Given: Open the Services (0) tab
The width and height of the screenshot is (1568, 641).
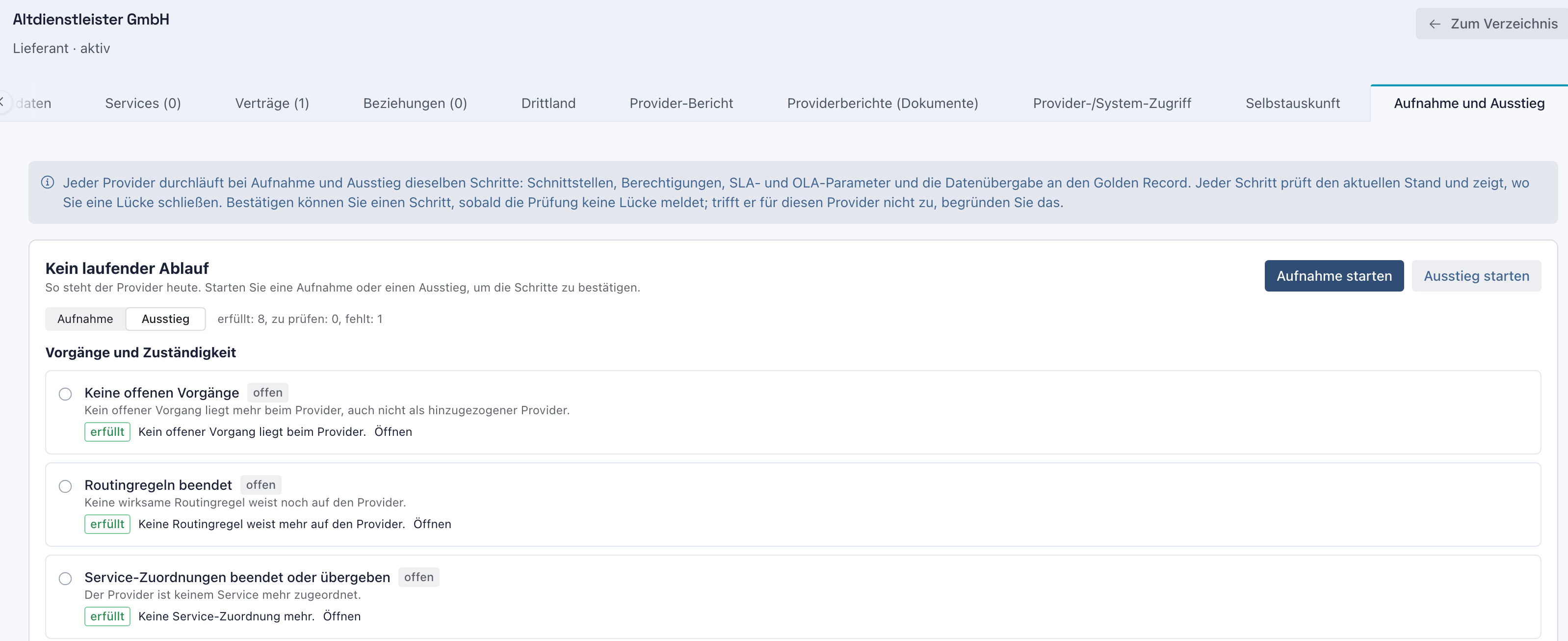Looking at the screenshot, I should tap(143, 103).
